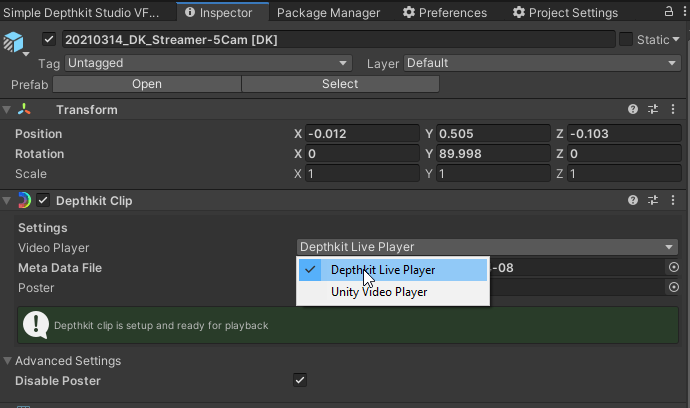Image resolution: width=690 pixels, height=408 pixels.
Task: Toggle Depthkit Clip component enabled checkbox
Action: point(43,200)
